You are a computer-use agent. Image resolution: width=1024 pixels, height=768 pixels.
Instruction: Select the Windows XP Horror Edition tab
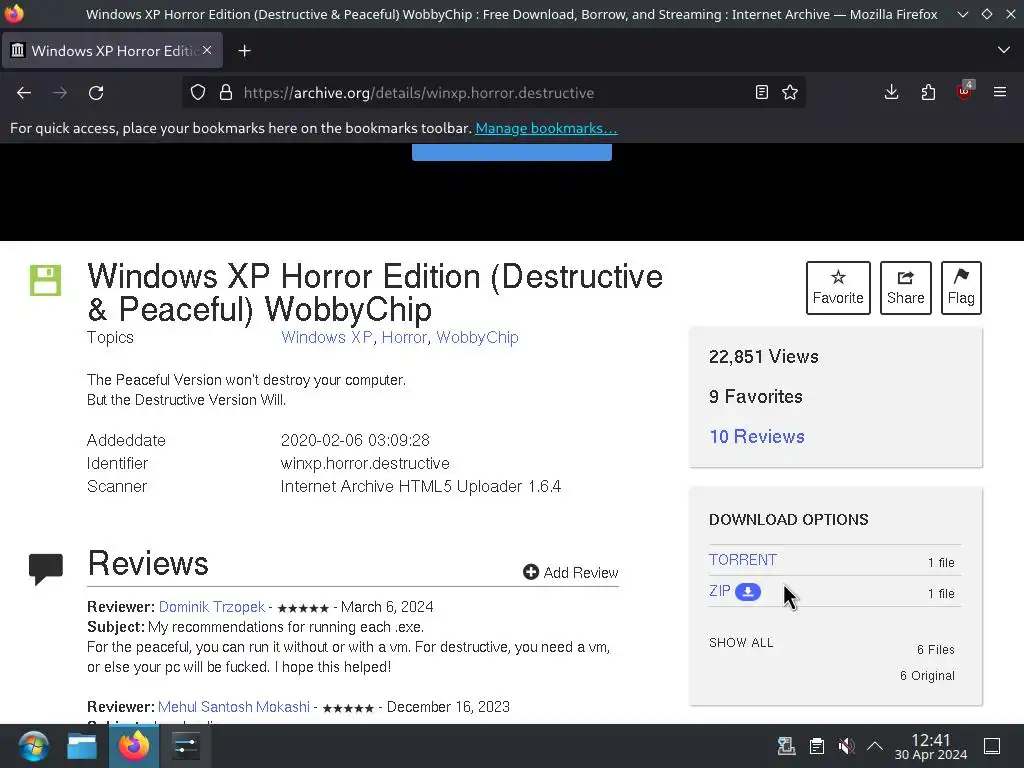(112, 50)
